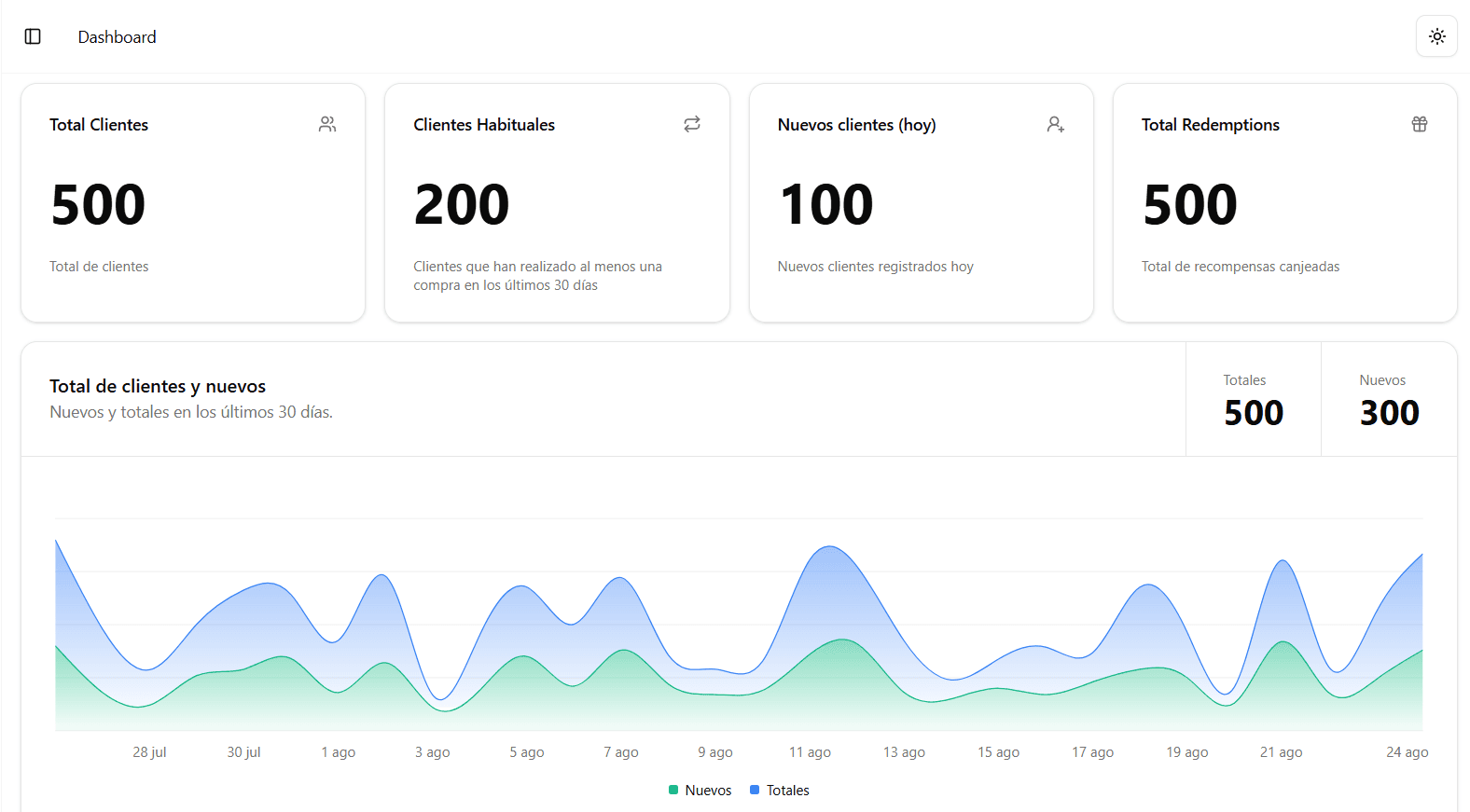Click the Dashboard breadcrumb title
1470x812 pixels.
tap(117, 37)
